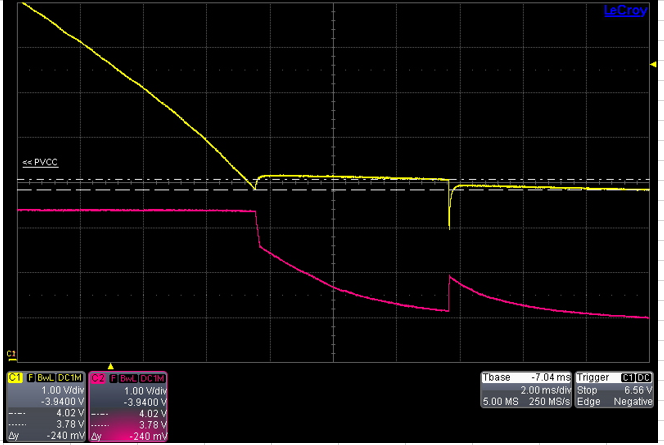
Task: Click the DC1M coupling badge for C1
Action: pos(70,377)
